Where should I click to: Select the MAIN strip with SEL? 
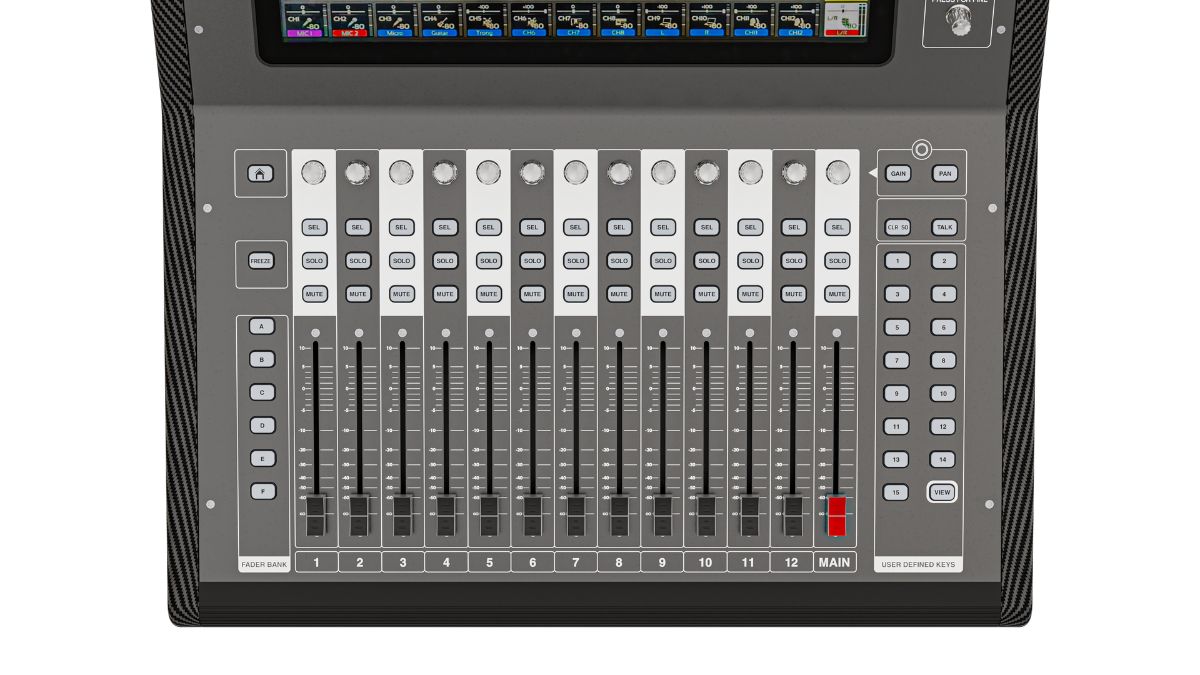(x=838, y=227)
